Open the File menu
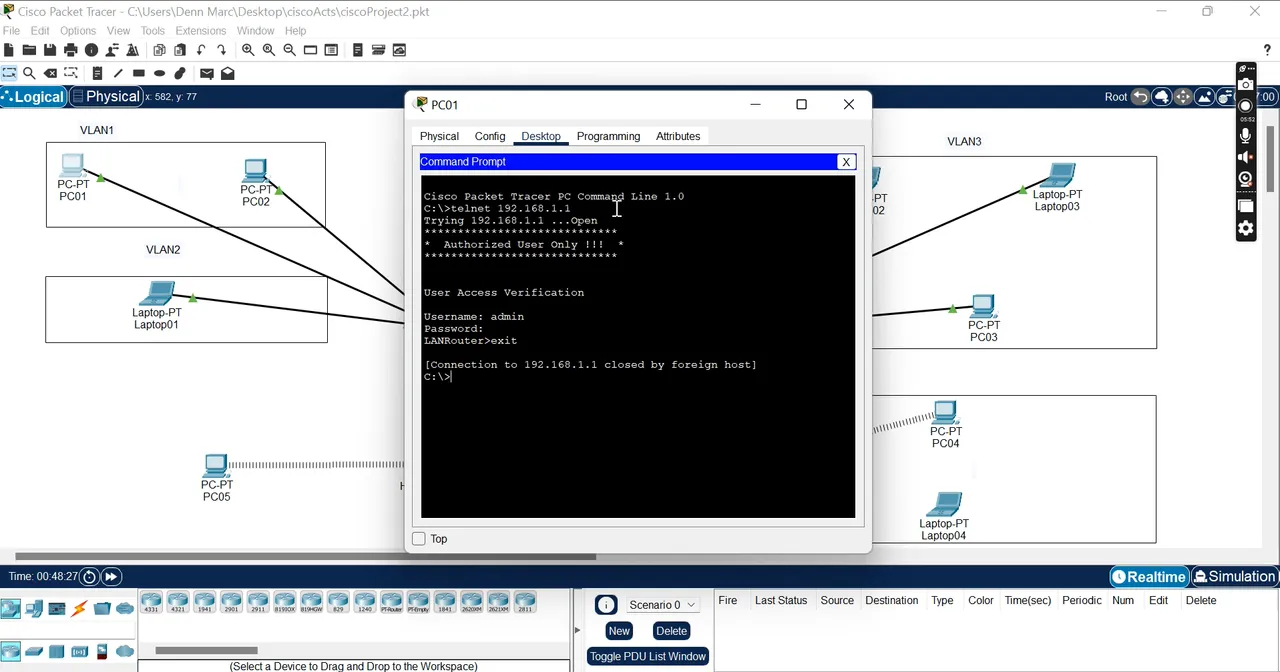 11,31
